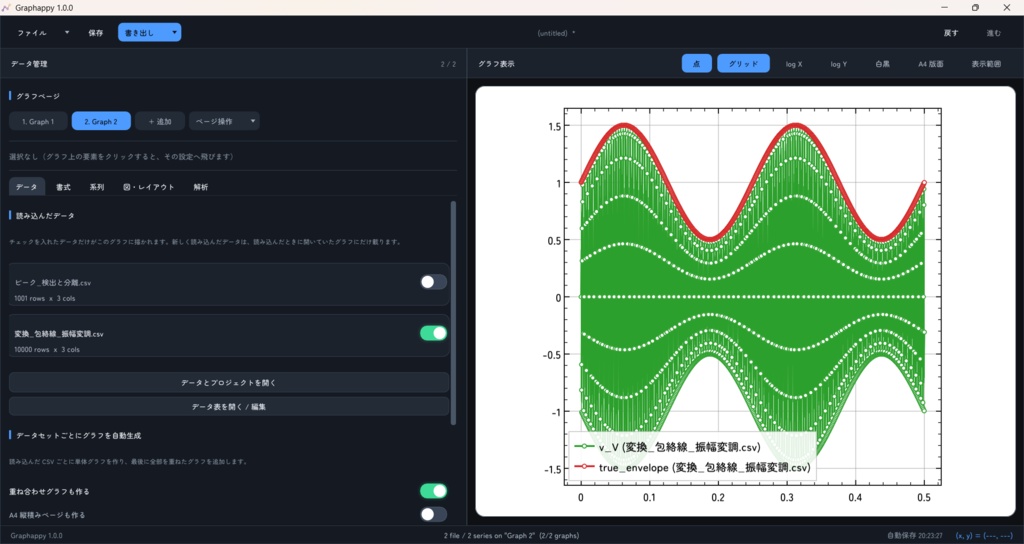1024x544 pixels.
Task: Disable the 変換_包絡線_振幅変調.csv data toggle
Action: tap(434, 333)
